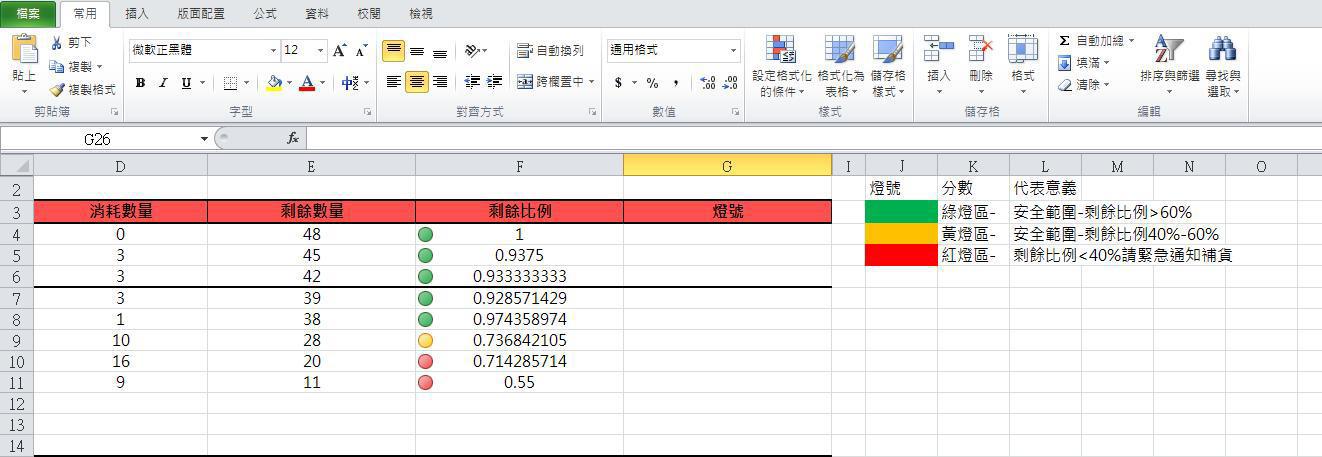Viewport: 1322px width, 457px height.
Task: Open the font size 12 dropdown
Action: coord(320,50)
